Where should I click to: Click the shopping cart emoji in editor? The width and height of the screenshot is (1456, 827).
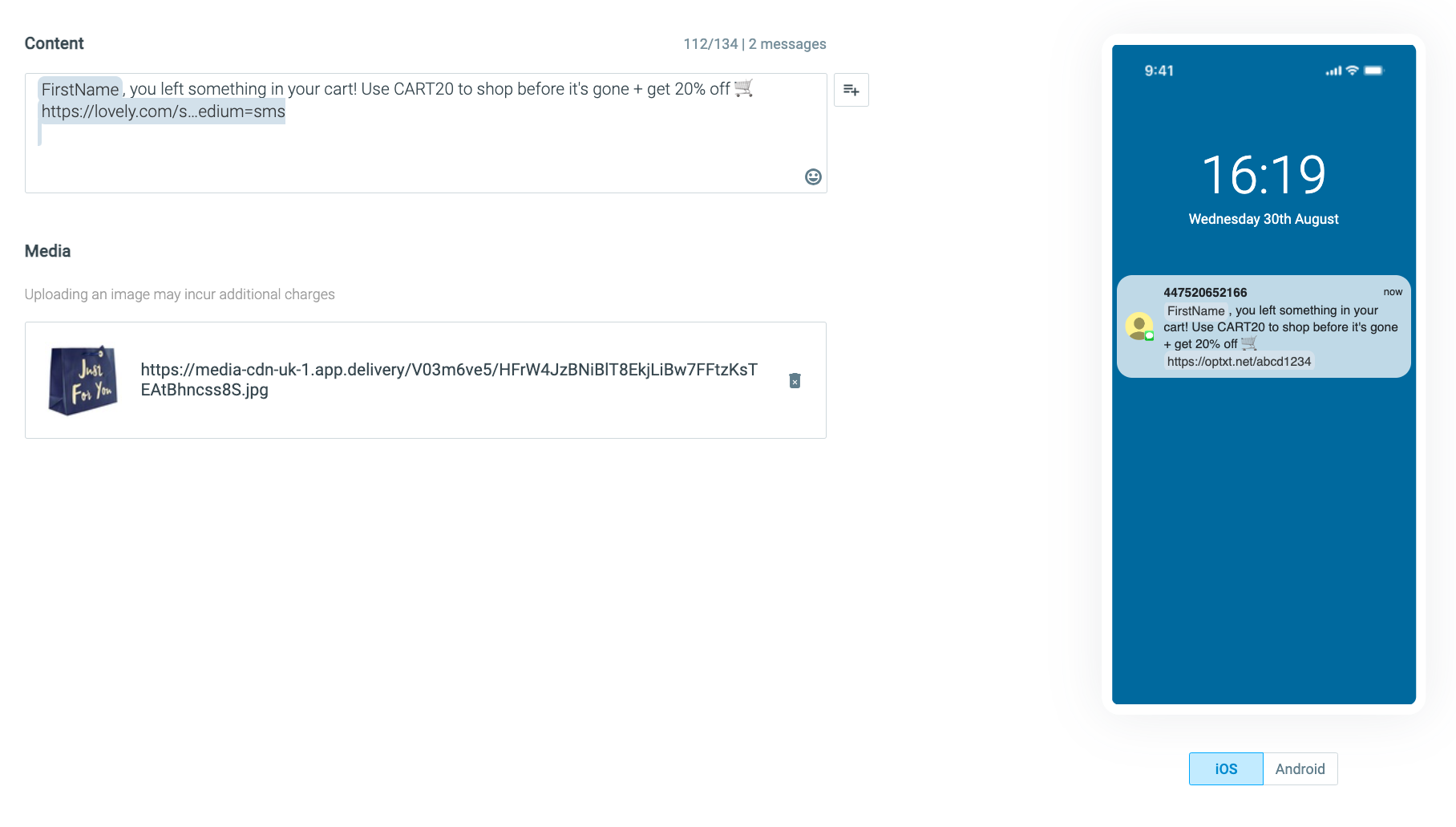pyautogui.click(x=743, y=88)
